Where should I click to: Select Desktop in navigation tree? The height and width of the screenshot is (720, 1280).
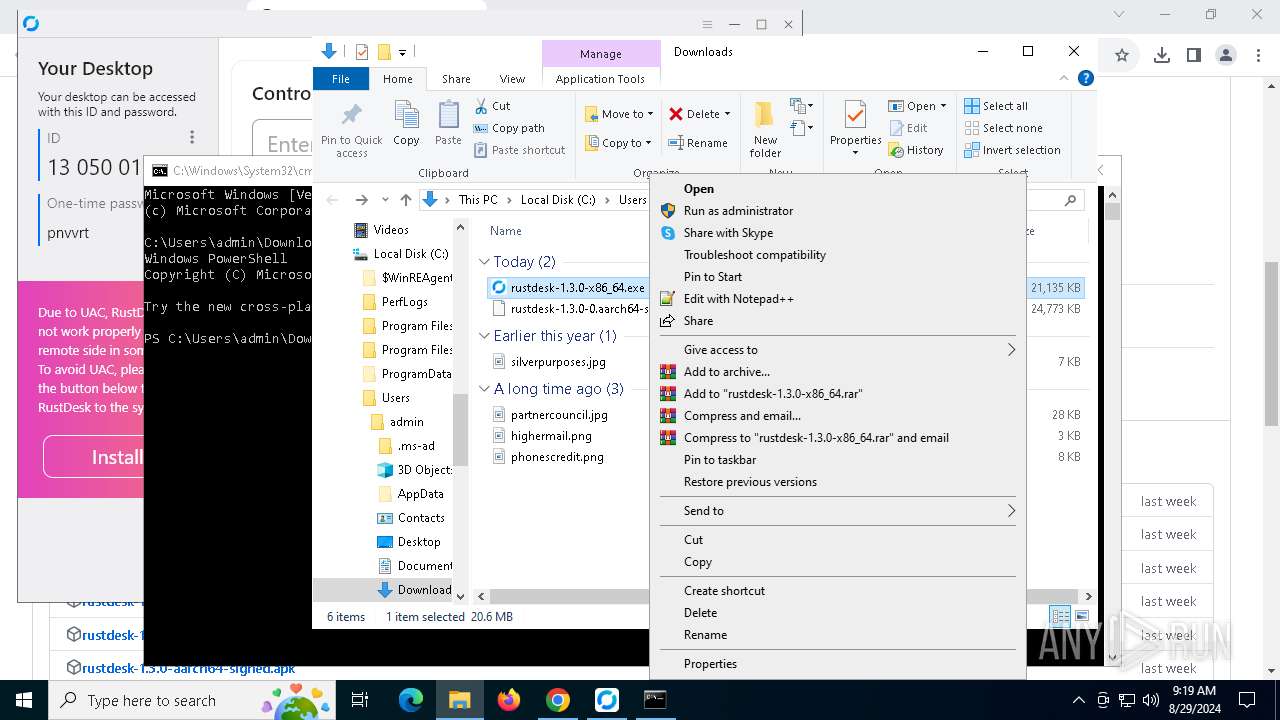tap(418, 542)
